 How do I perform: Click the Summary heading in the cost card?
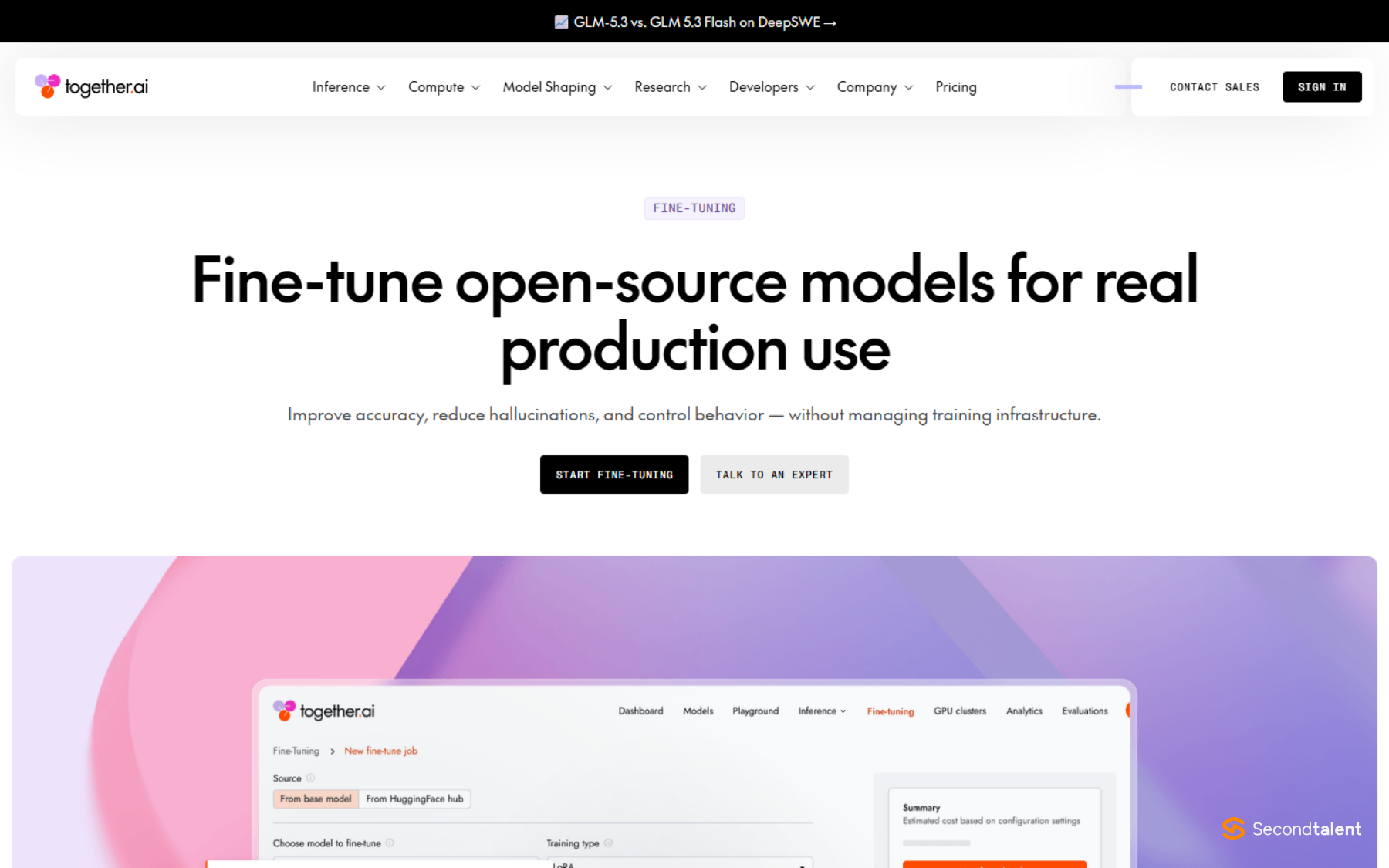pyautogui.click(x=921, y=808)
